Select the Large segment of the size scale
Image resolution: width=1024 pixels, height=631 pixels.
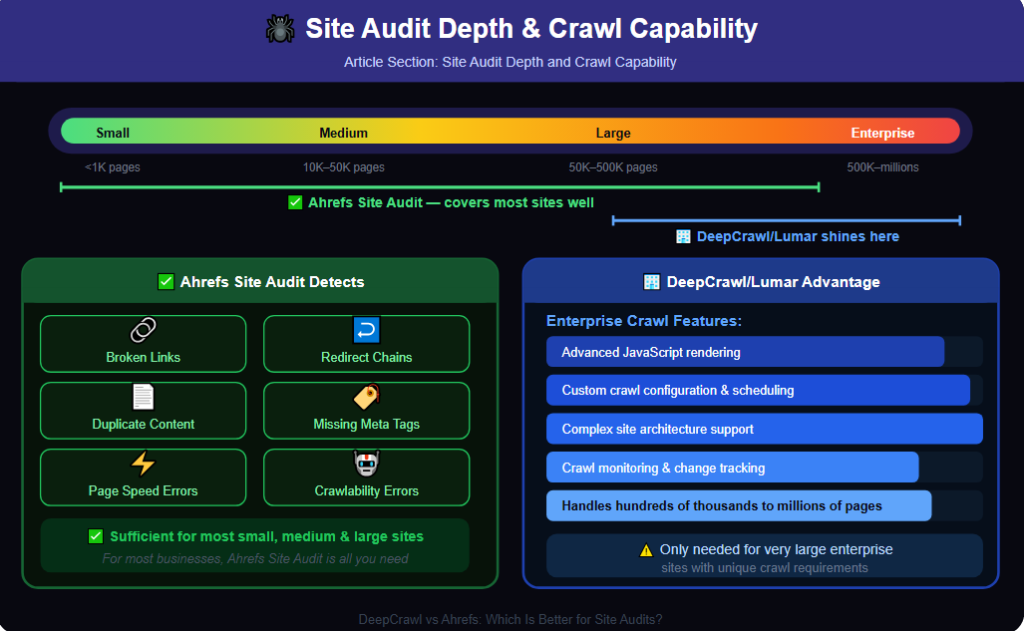613,133
